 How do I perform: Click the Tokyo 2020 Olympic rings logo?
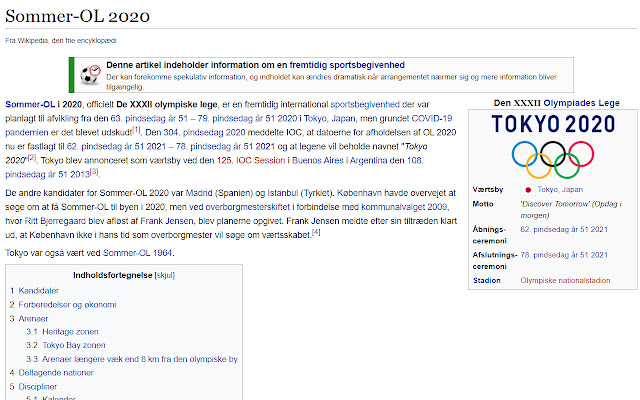pos(553,146)
